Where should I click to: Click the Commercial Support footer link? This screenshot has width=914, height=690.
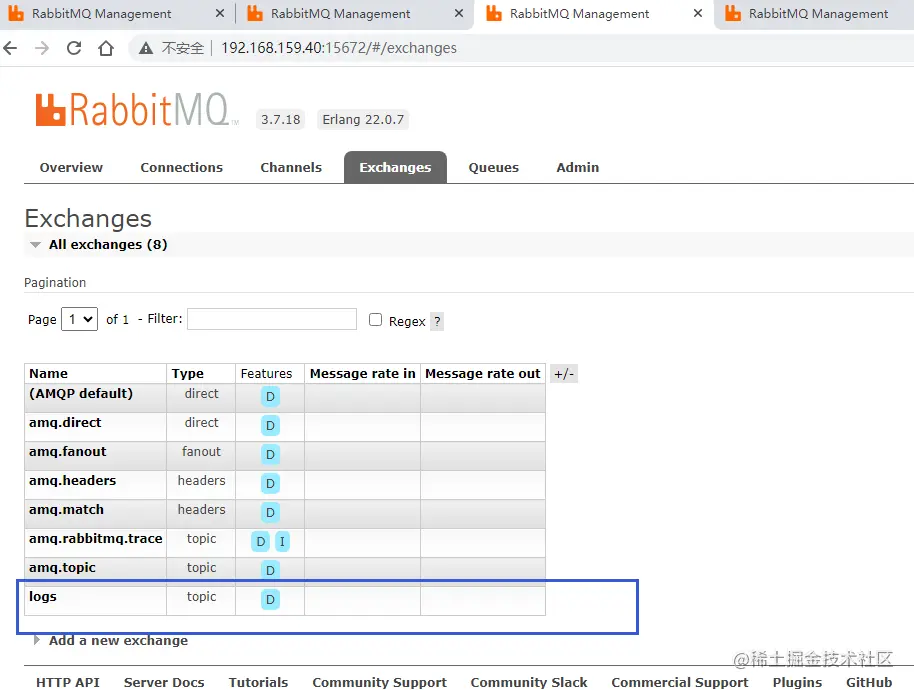tap(680, 682)
